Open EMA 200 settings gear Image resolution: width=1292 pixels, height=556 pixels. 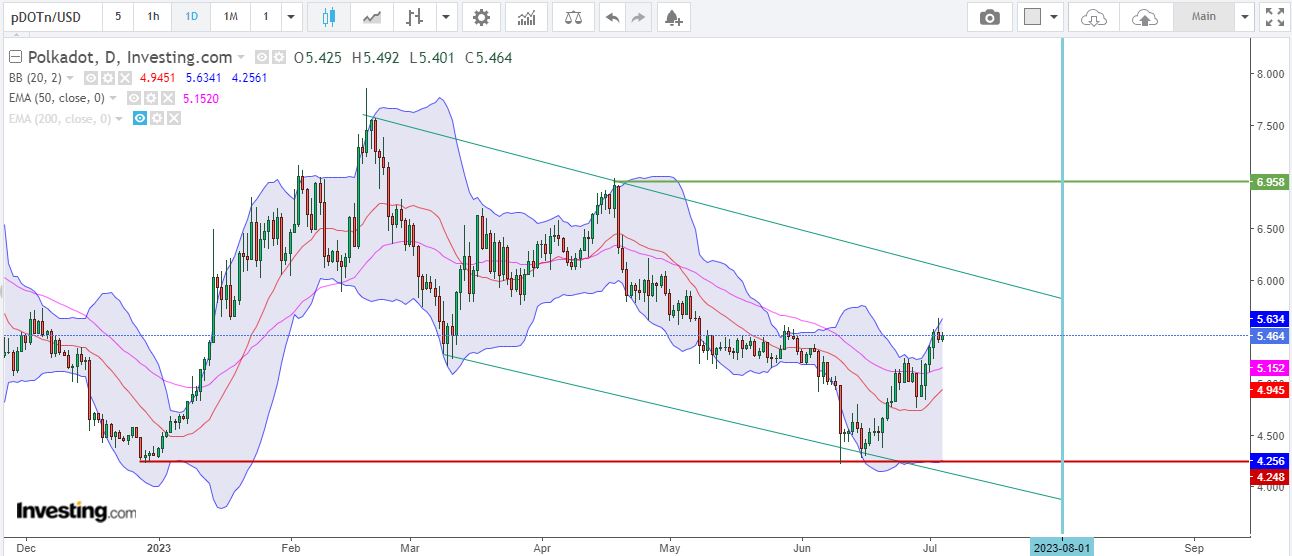coord(157,119)
